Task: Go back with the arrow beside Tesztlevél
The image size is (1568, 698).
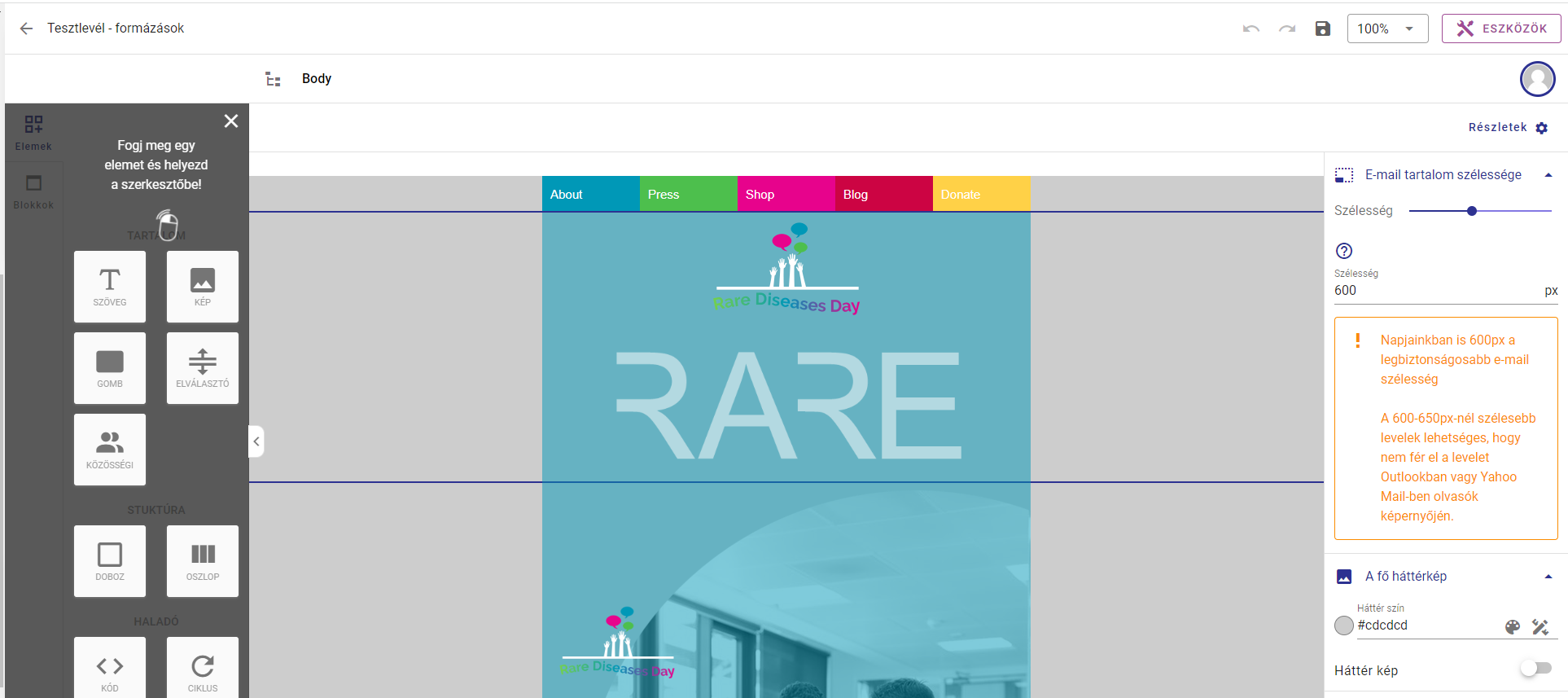Action: click(26, 29)
